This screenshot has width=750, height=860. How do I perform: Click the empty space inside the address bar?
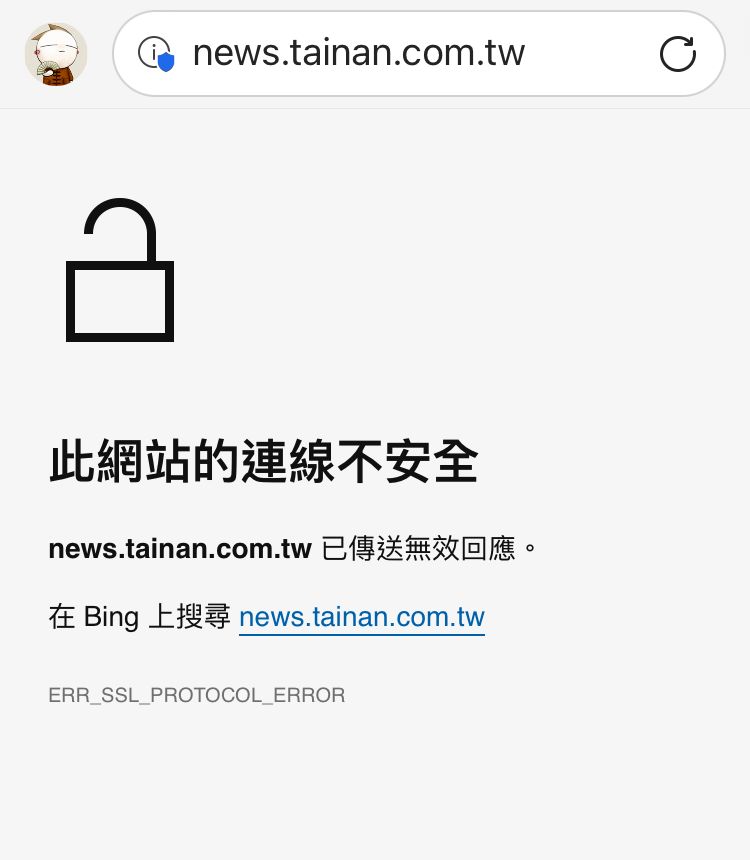[590, 54]
